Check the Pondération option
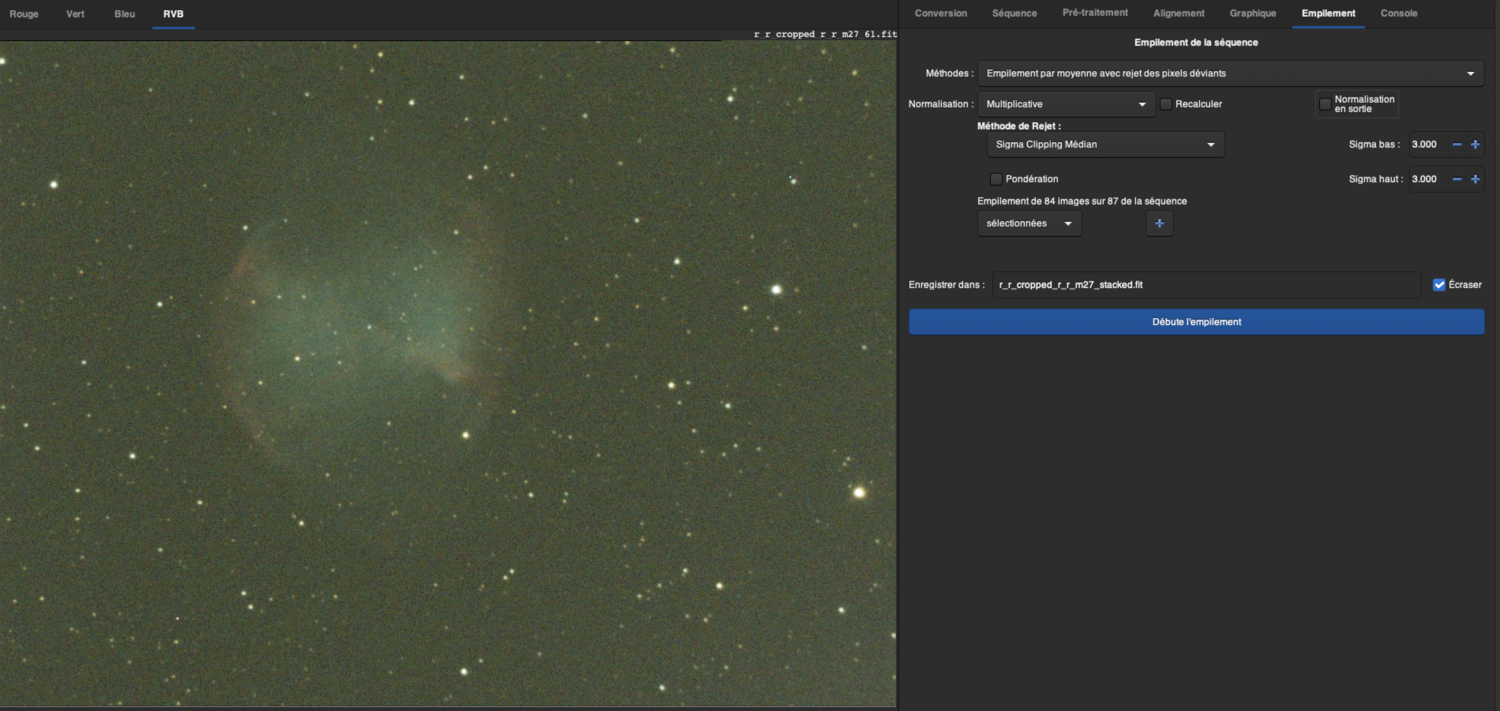Image resolution: width=1500 pixels, height=711 pixels. (996, 179)
